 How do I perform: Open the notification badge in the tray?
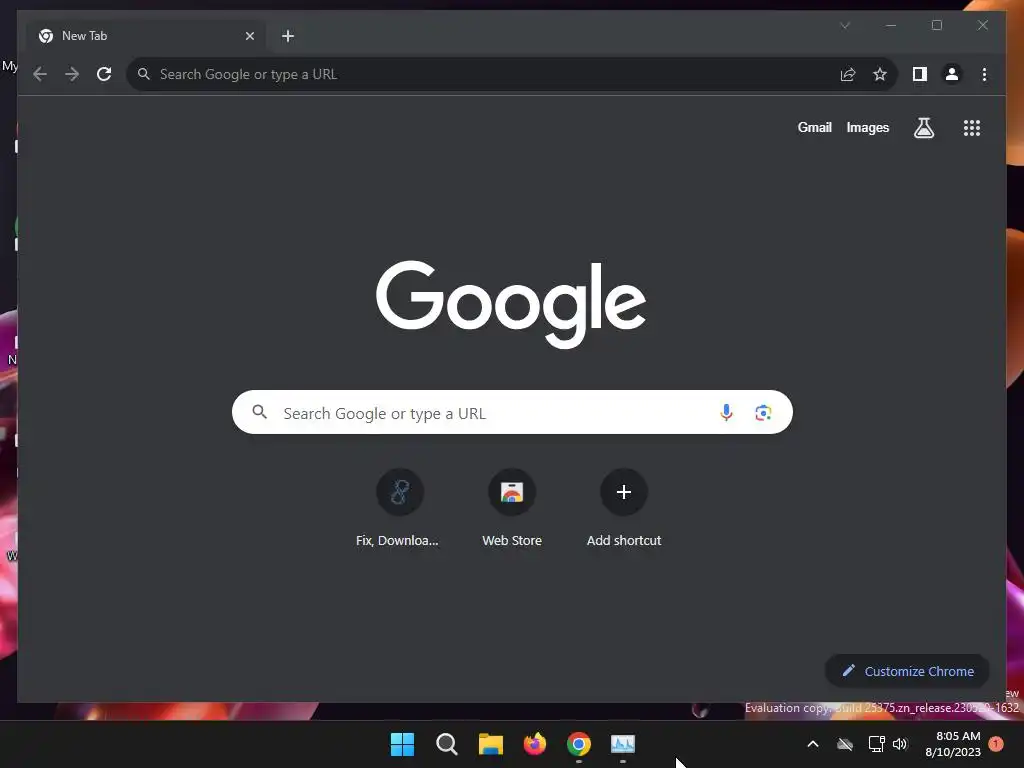[x=996, y=744]
